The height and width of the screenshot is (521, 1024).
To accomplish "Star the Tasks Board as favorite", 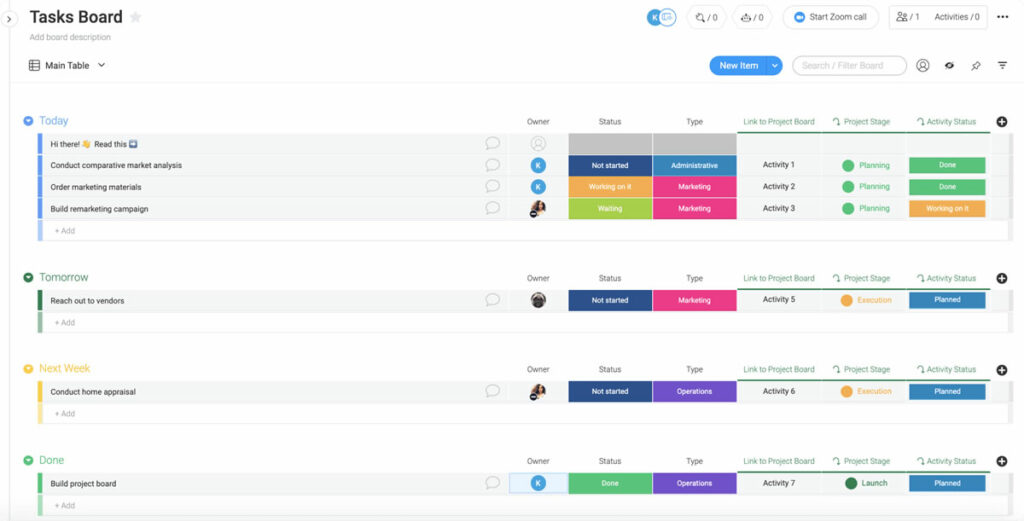I will coord(136,17).
